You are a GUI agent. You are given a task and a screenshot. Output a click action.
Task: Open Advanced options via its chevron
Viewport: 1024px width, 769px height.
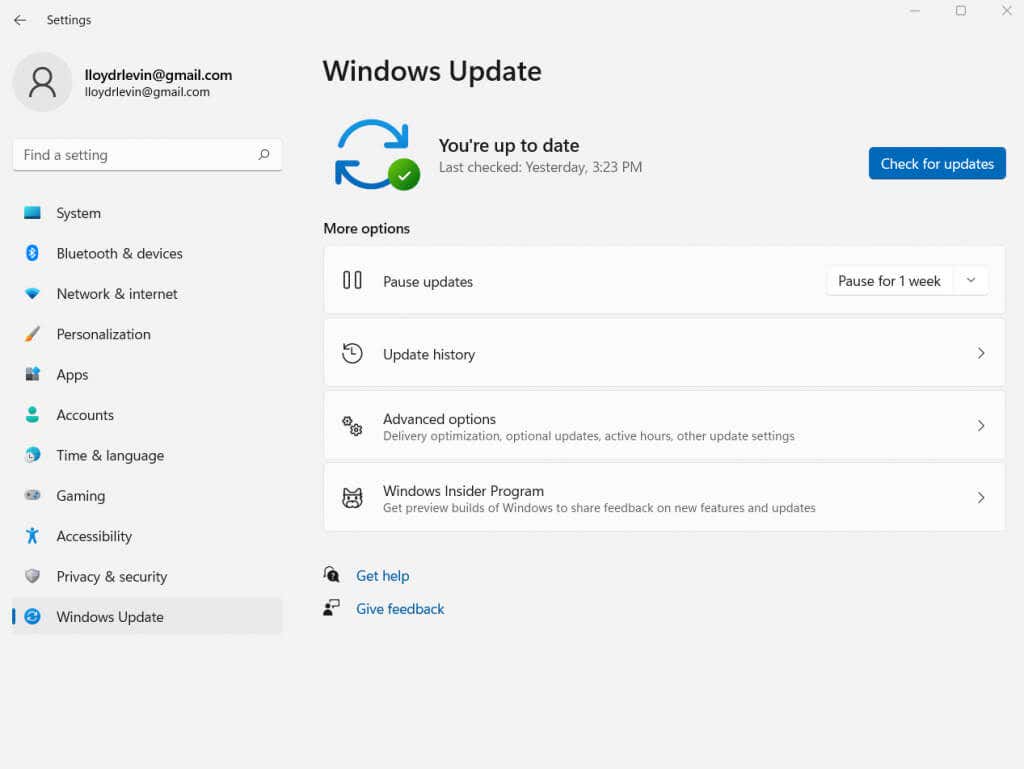[980, 426]
